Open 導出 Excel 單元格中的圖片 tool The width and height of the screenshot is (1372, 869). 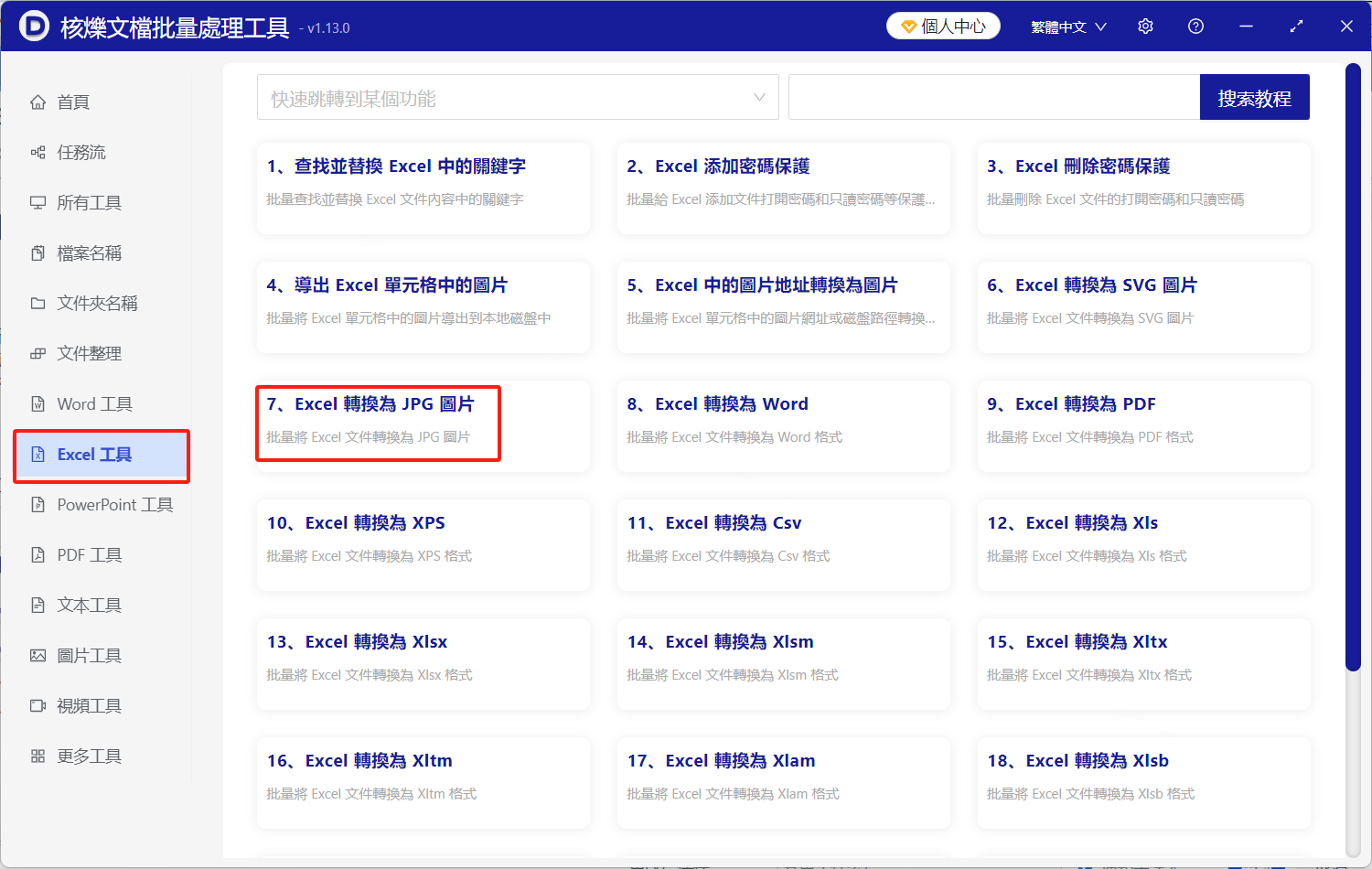click(x=423, y=307)
